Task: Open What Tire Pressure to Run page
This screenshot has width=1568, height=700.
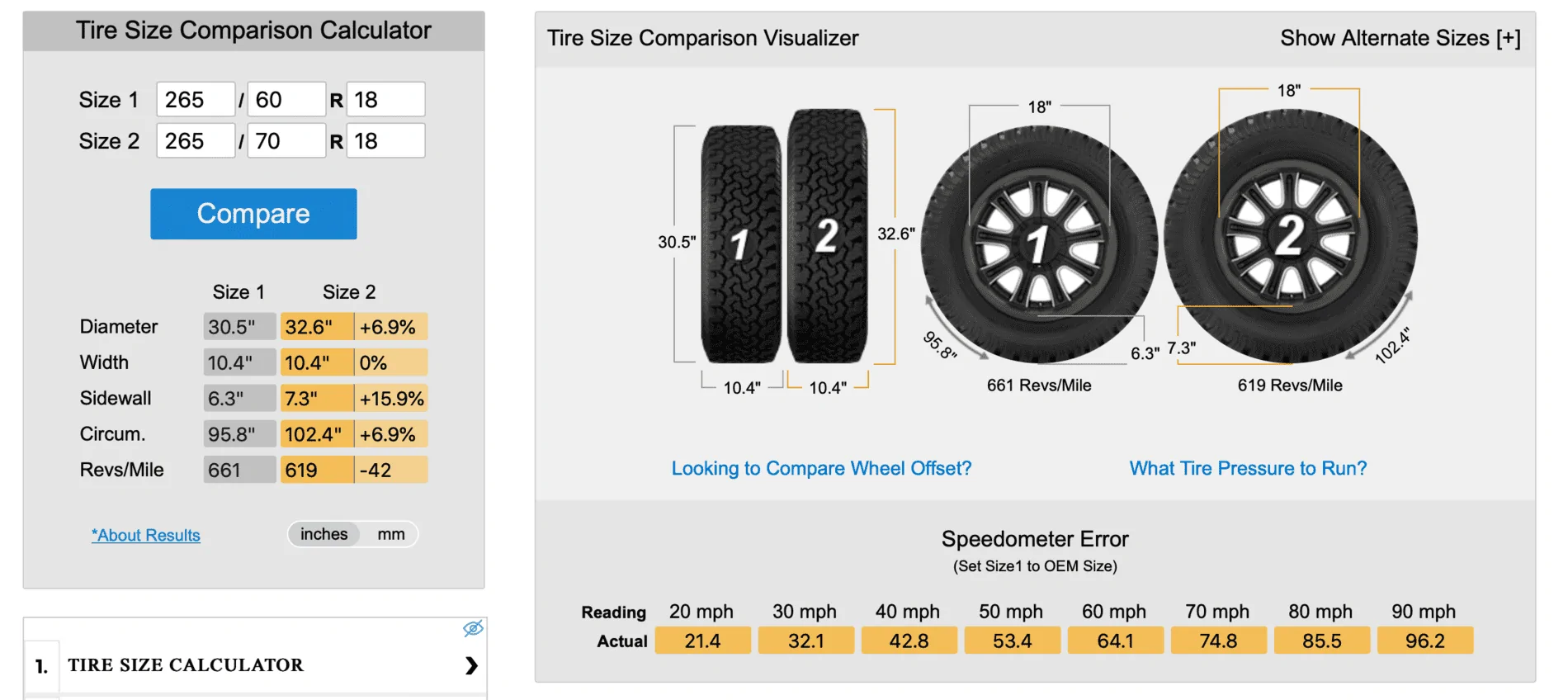Action: [1246, 468]
